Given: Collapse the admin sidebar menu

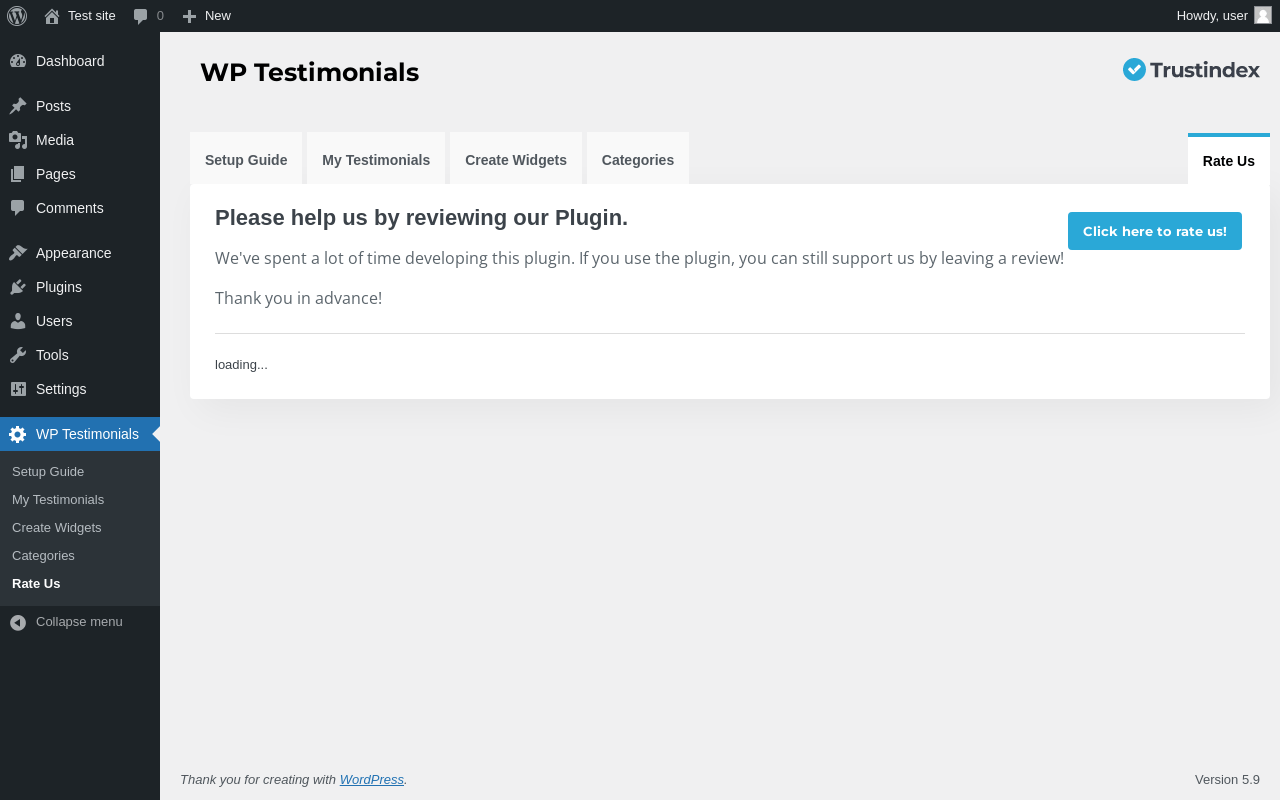Looking at the screenshot, I should click(80, 622).
